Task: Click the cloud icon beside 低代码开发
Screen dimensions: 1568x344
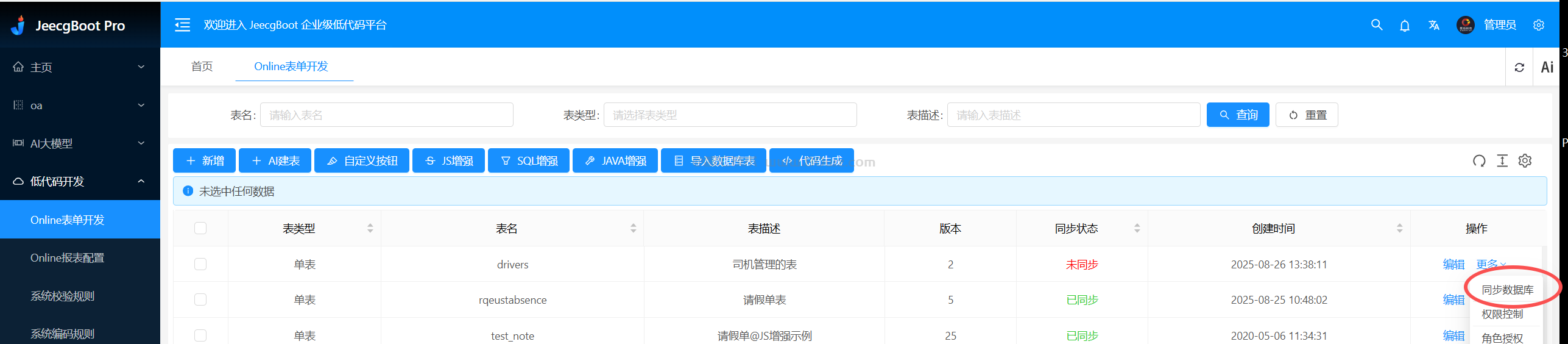Action: [x=18, y=181]
